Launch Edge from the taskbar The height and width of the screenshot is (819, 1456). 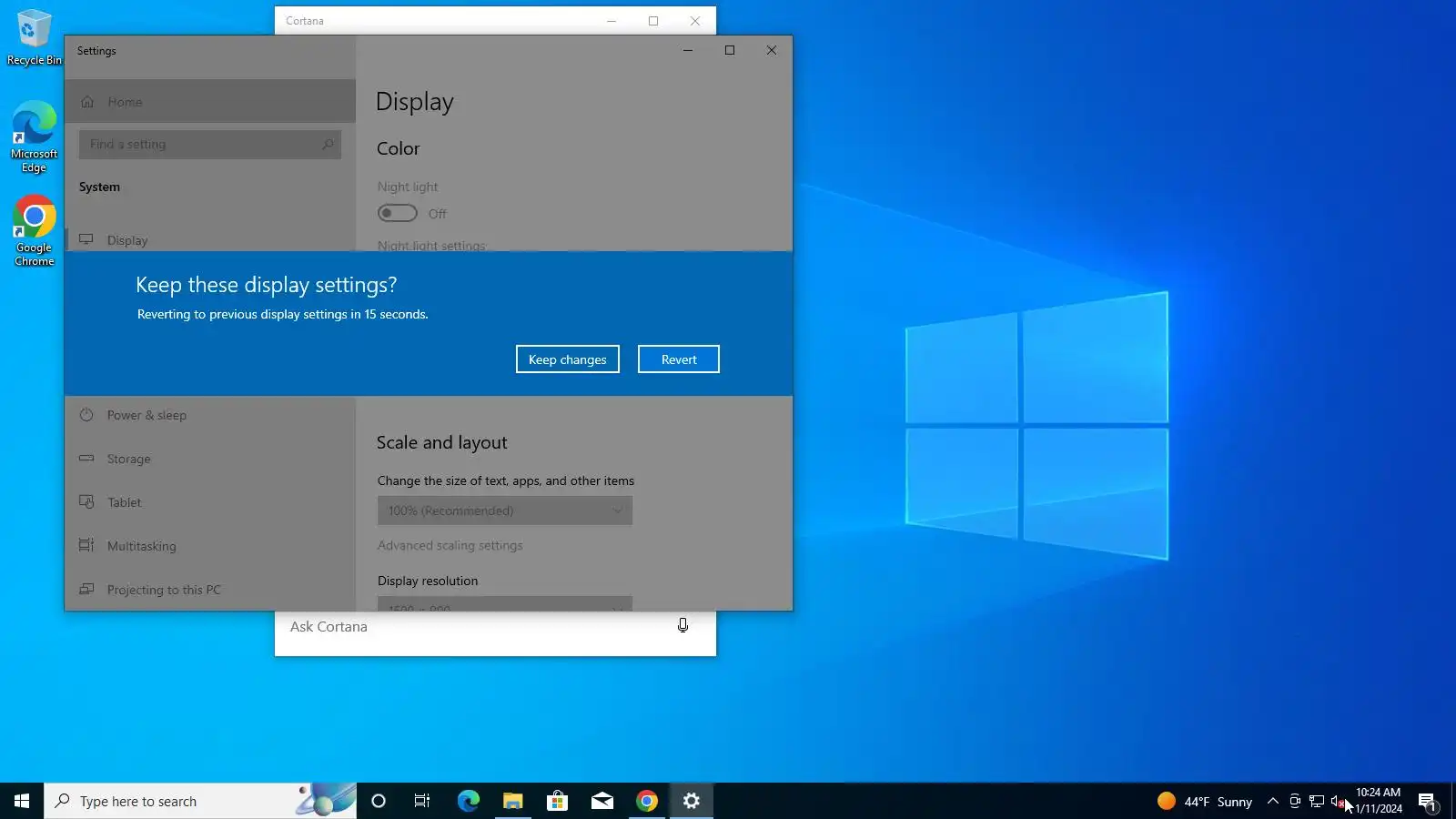coord(468,801)
